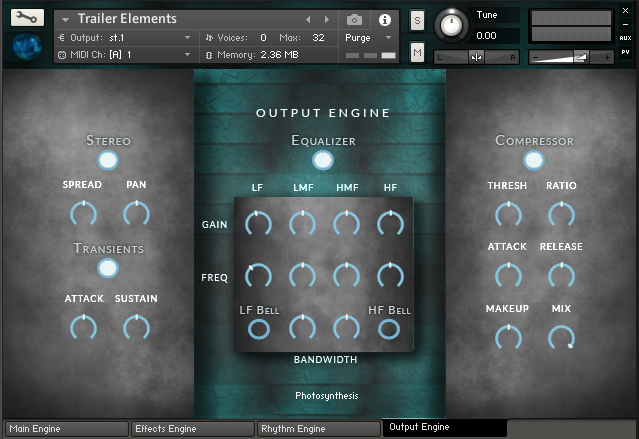The image size is (639, 439).
Task: Click the volume slider in the header
Action: [571, 57]
